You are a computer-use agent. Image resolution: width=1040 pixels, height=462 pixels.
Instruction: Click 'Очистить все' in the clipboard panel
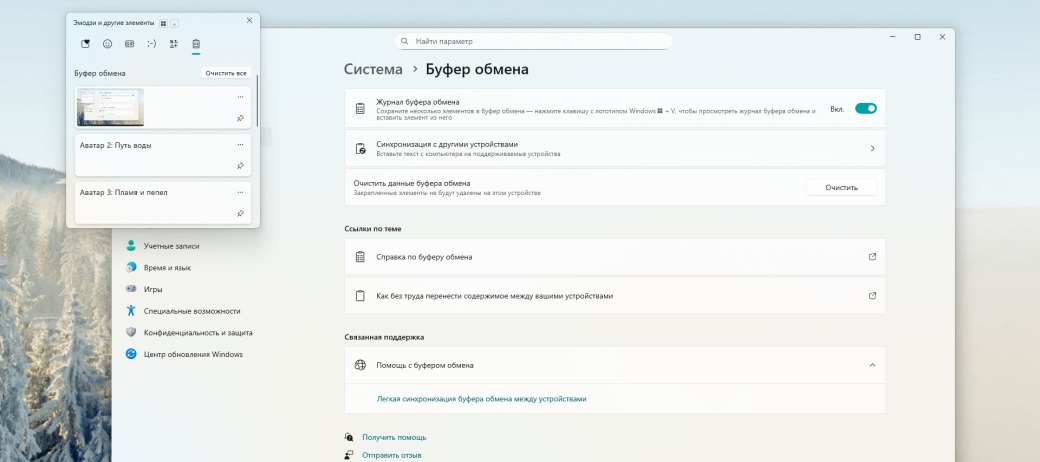point(225,73)
